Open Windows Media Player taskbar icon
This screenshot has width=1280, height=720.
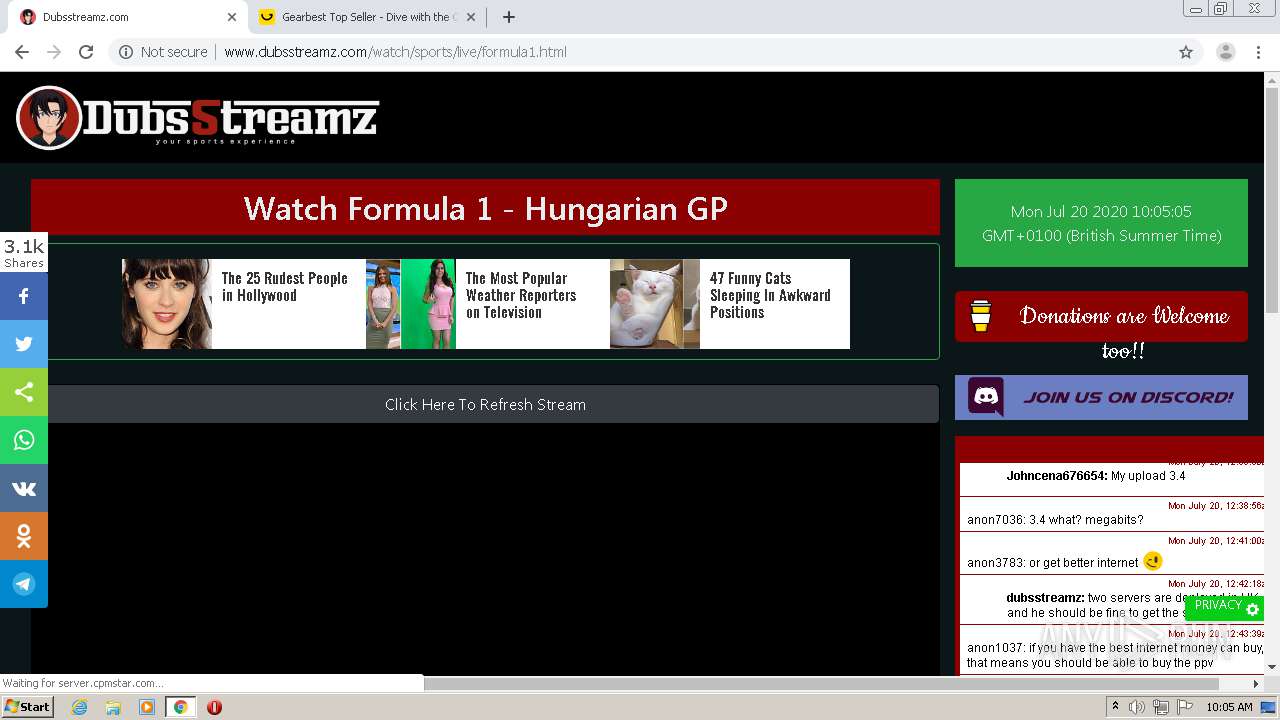point(147,707)
